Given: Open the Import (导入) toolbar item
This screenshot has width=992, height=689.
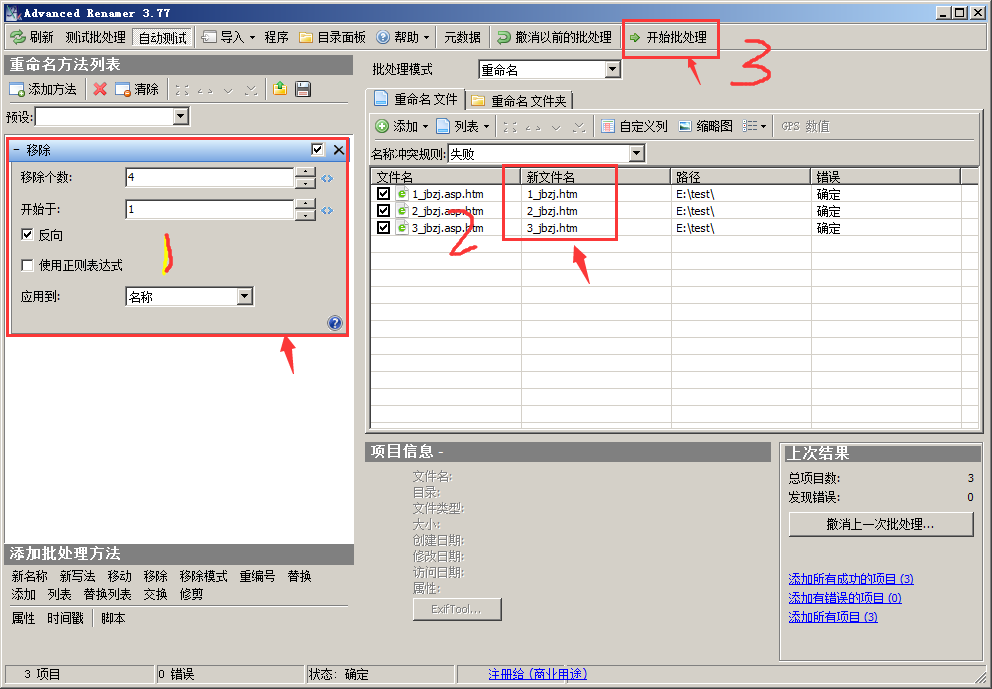Looking at the screenshot, I should [x=228, y=37].
